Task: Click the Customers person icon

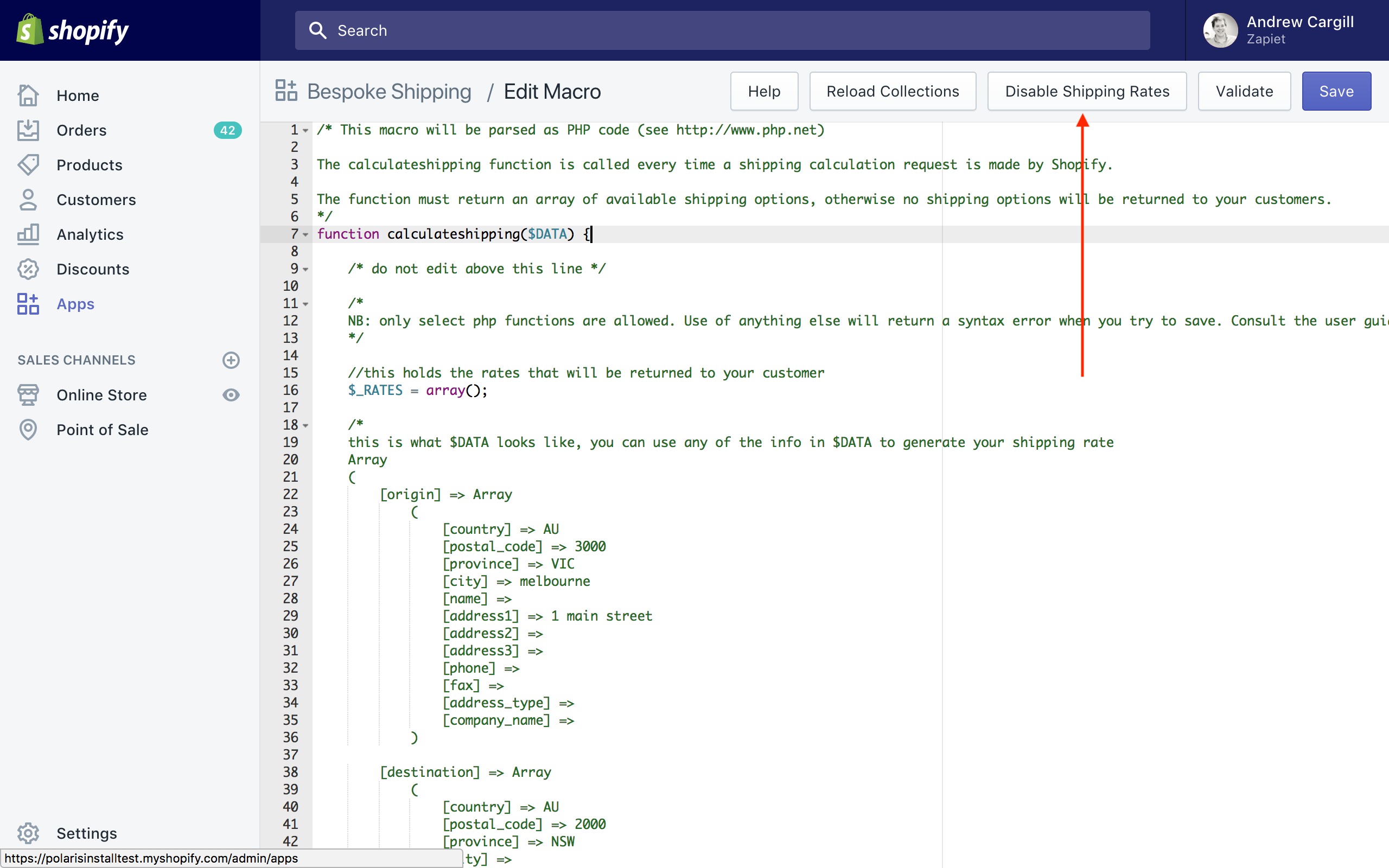Action: point(28,200)
